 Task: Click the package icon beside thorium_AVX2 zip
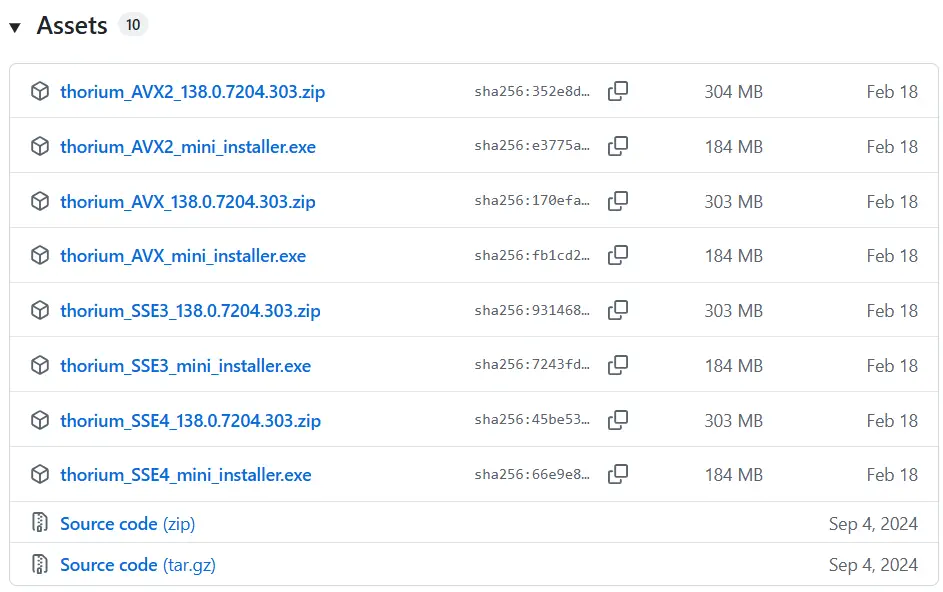[x=40, y=92]
